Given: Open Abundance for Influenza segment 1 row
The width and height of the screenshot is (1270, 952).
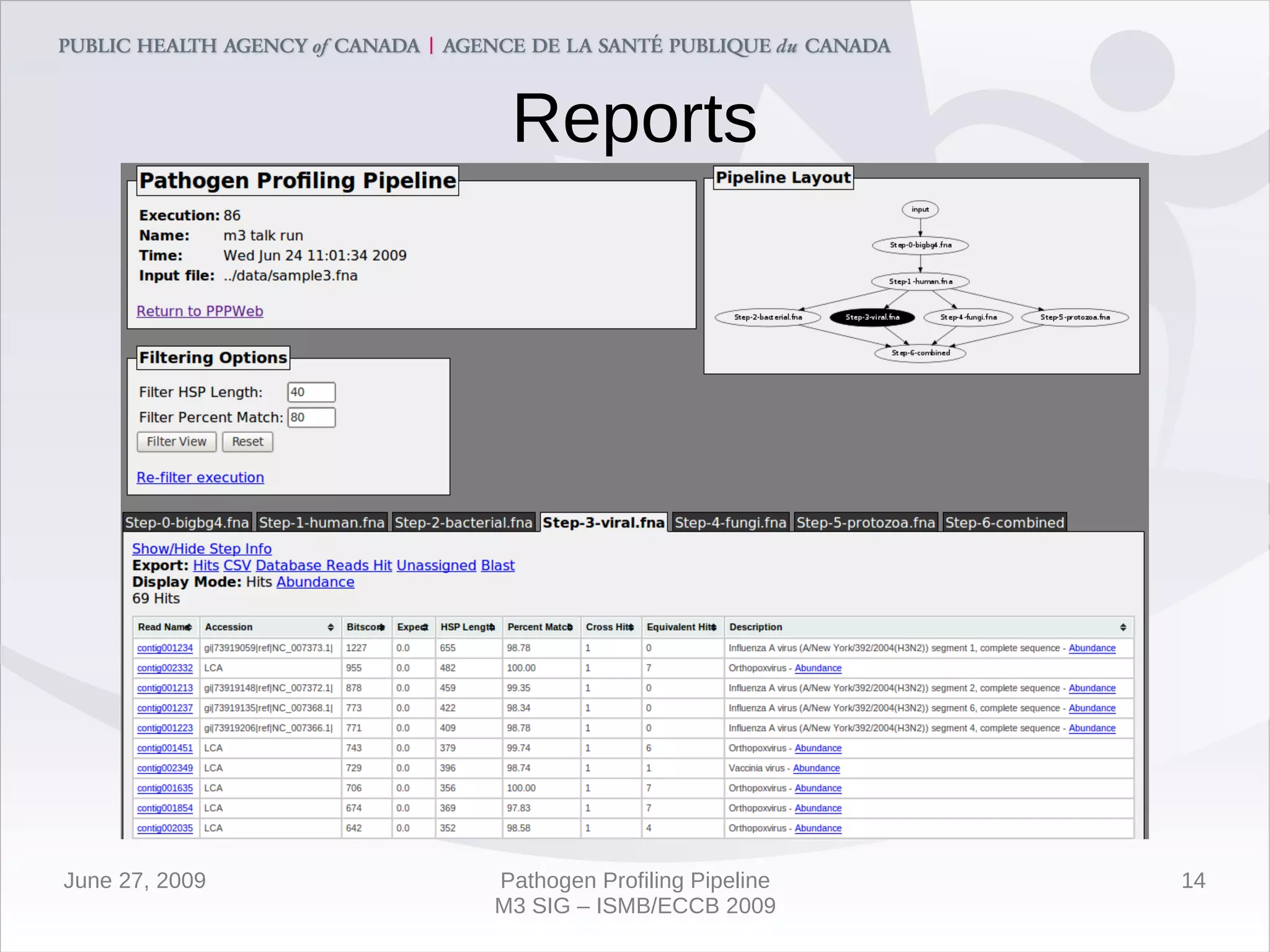Looking at the screenshot, I should click(1092, 648).
